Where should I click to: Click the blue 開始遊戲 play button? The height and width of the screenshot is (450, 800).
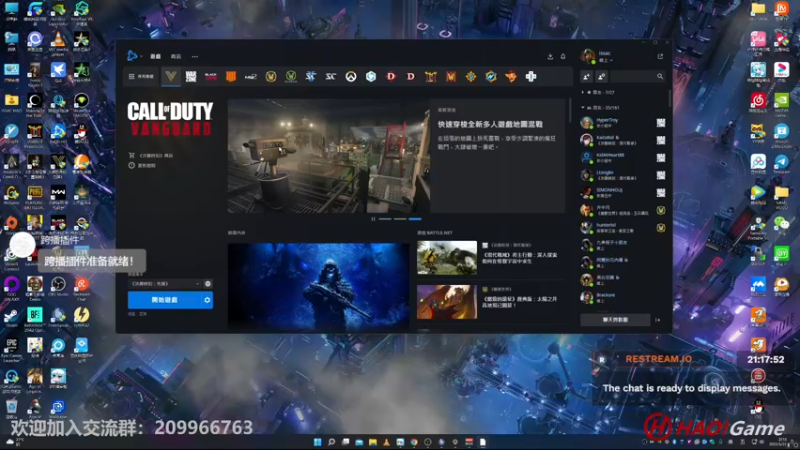point(164,300)
